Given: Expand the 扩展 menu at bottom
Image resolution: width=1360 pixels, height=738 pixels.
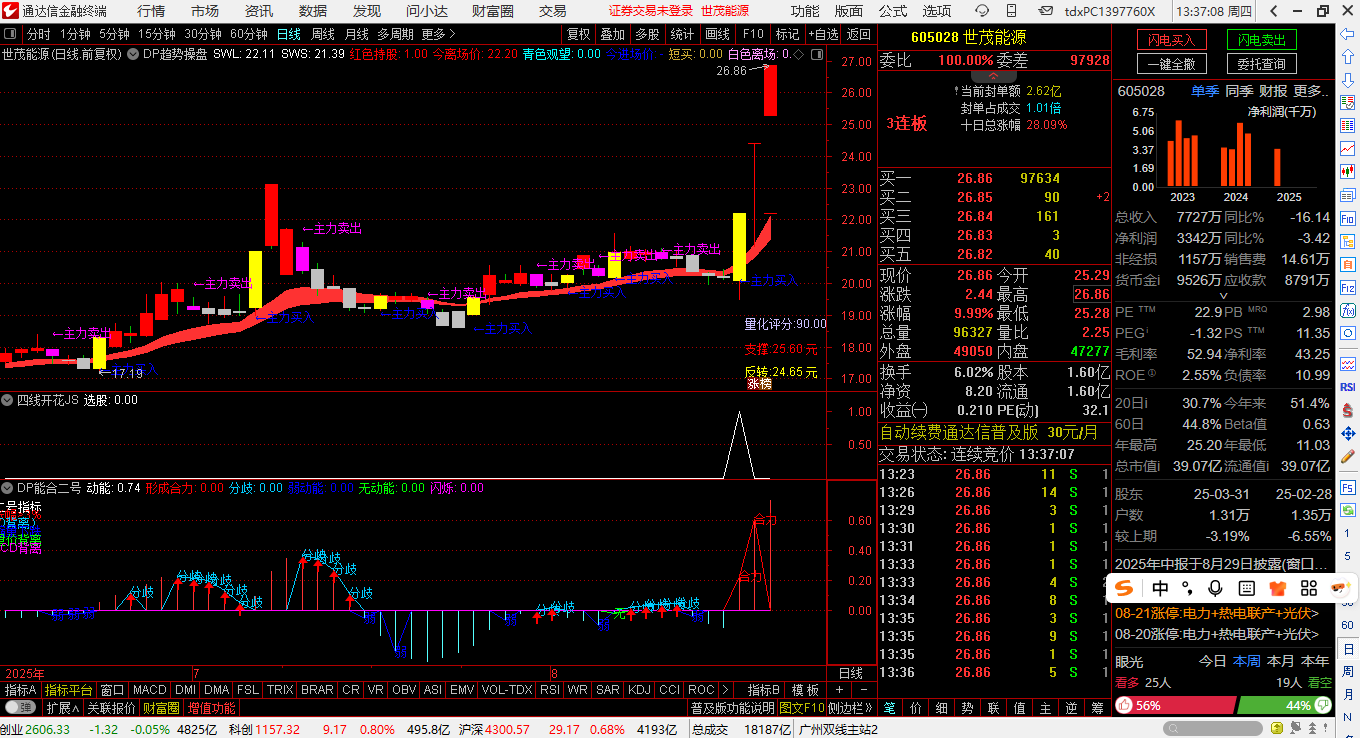Looking at the screenshot, I should [63, 708].
